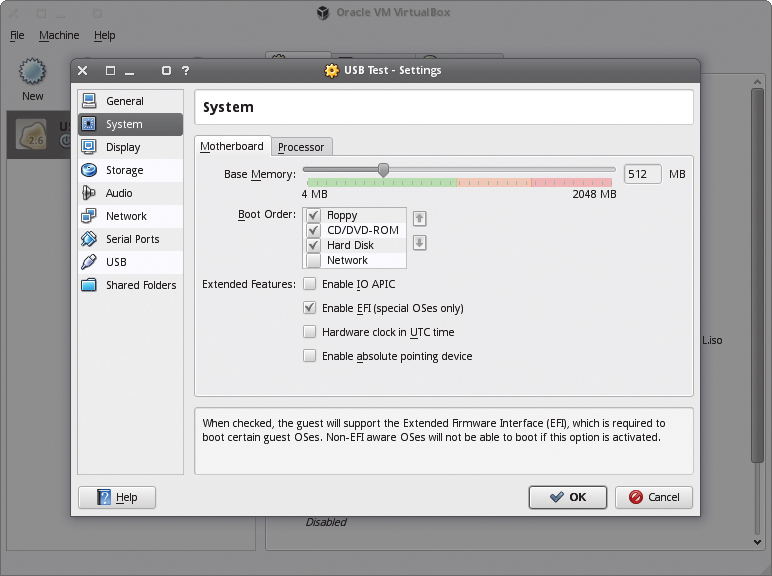Screen dimensions: 772x576
Task: Check Enable absolute pointing device
Action: (310, 356)
